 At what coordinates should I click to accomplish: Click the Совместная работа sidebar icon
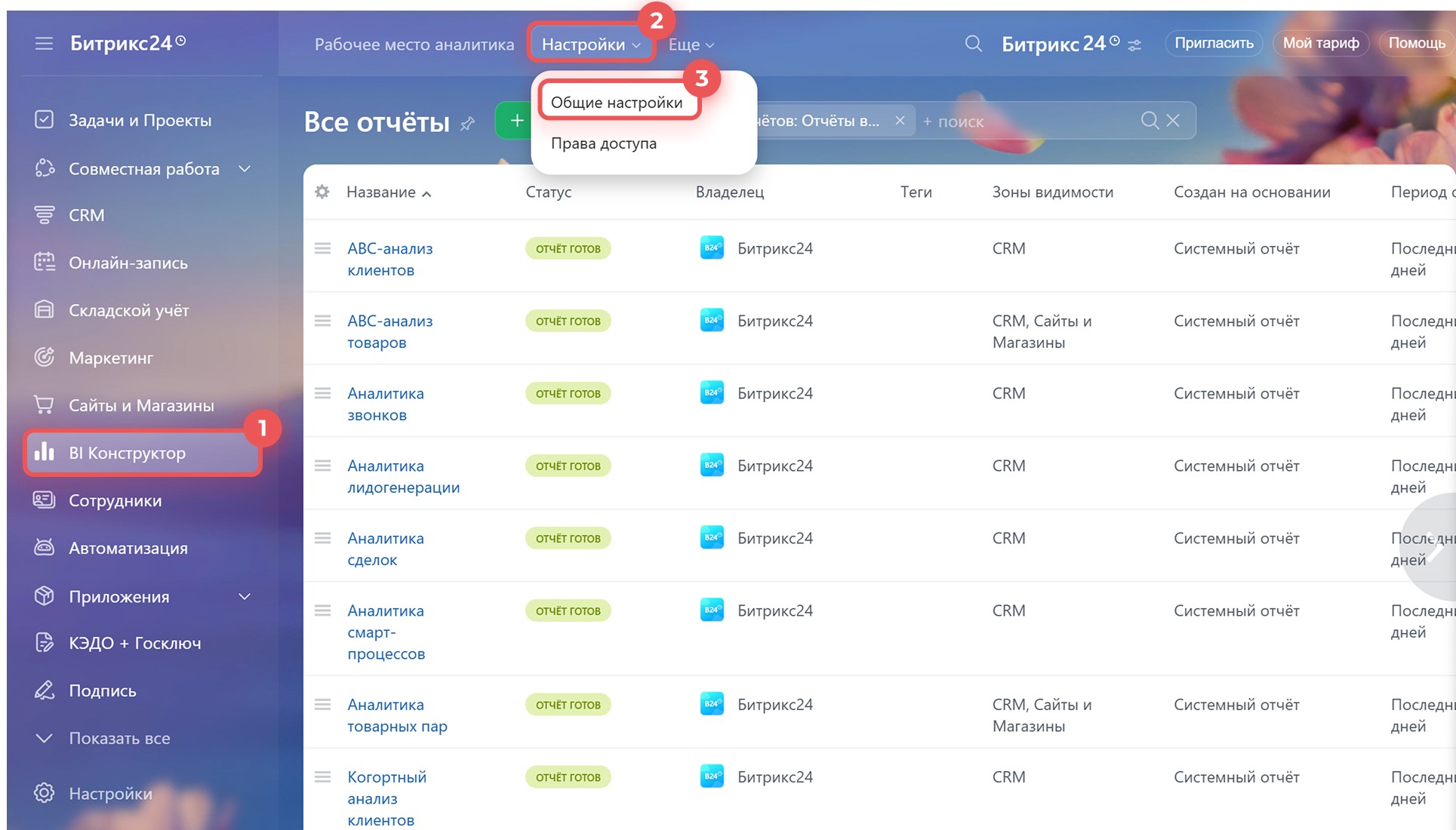coord(44,168)
